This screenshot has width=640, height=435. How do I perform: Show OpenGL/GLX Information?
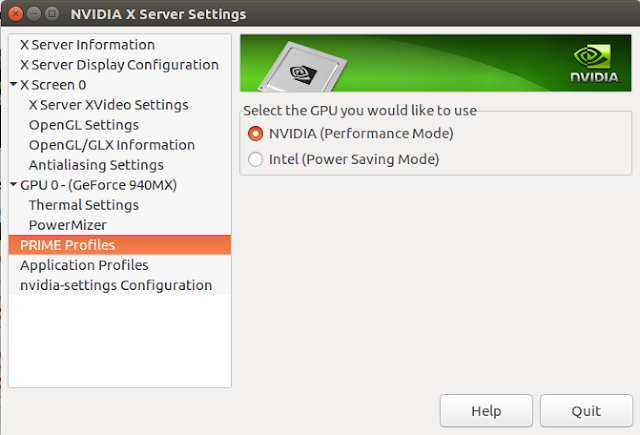[112, 145]
